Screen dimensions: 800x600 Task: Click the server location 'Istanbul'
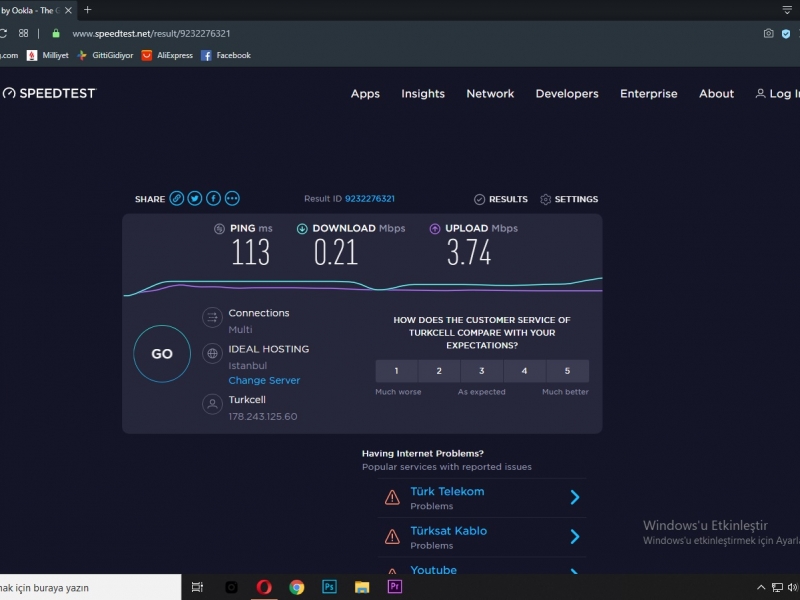click(x=247, y=366)
